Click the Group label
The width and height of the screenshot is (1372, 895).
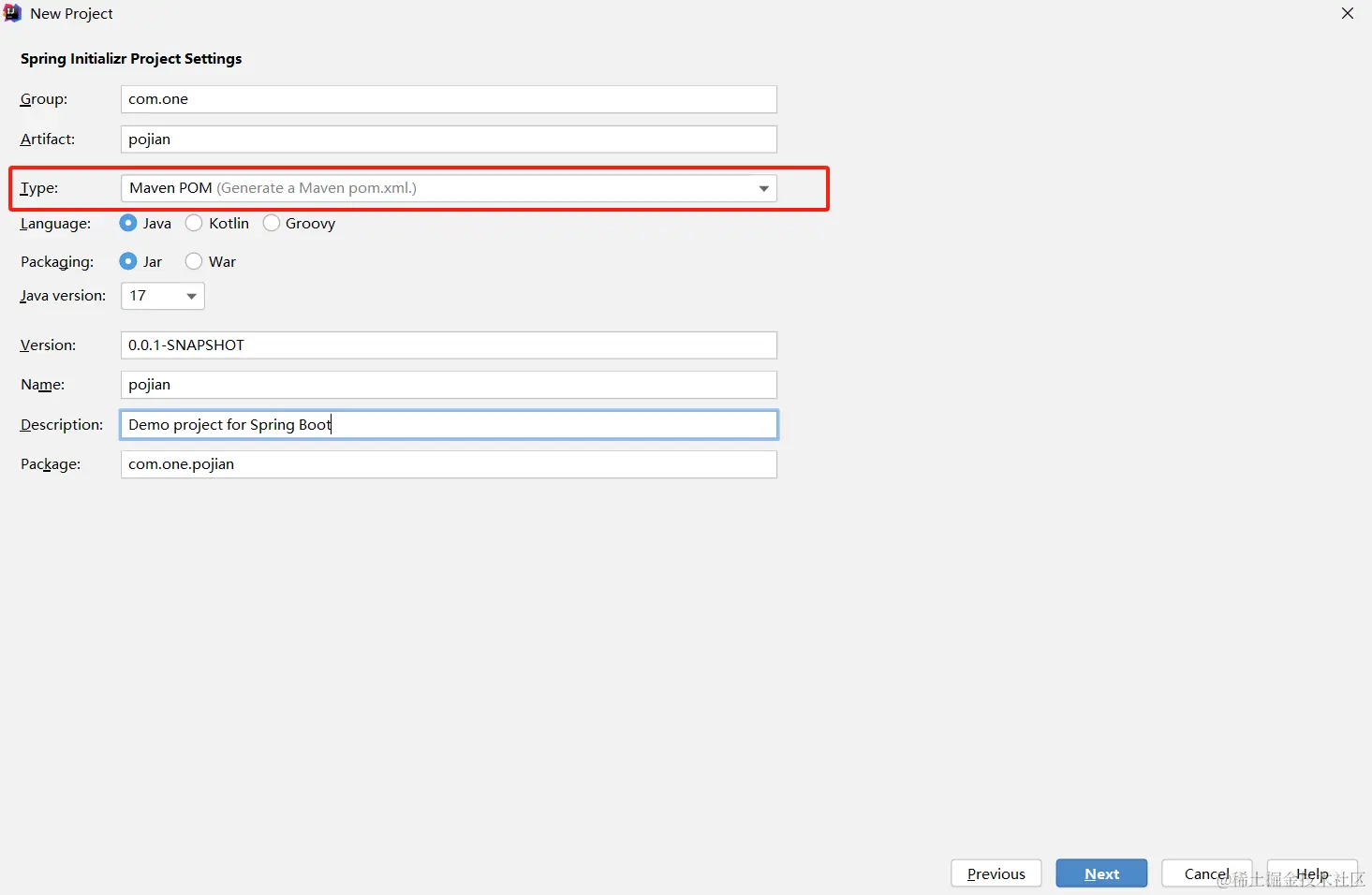pos(44,99)
